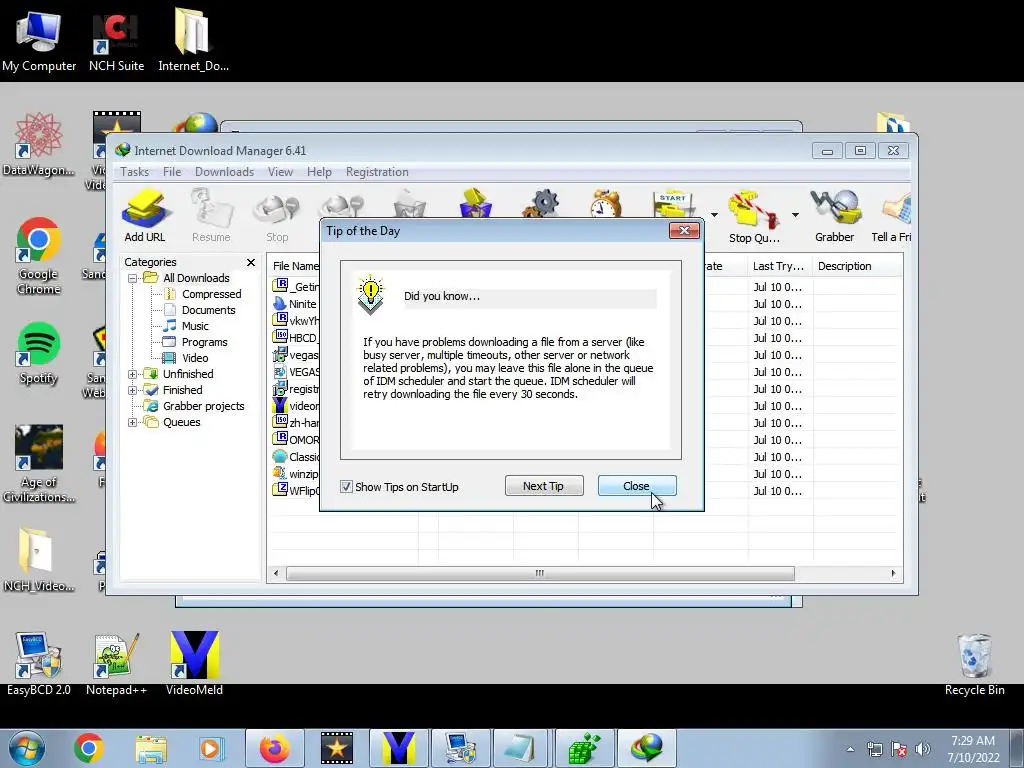Click the Stop toolbar icon
Viewport: 1024px width, 768px height.
tap(277, 216)
